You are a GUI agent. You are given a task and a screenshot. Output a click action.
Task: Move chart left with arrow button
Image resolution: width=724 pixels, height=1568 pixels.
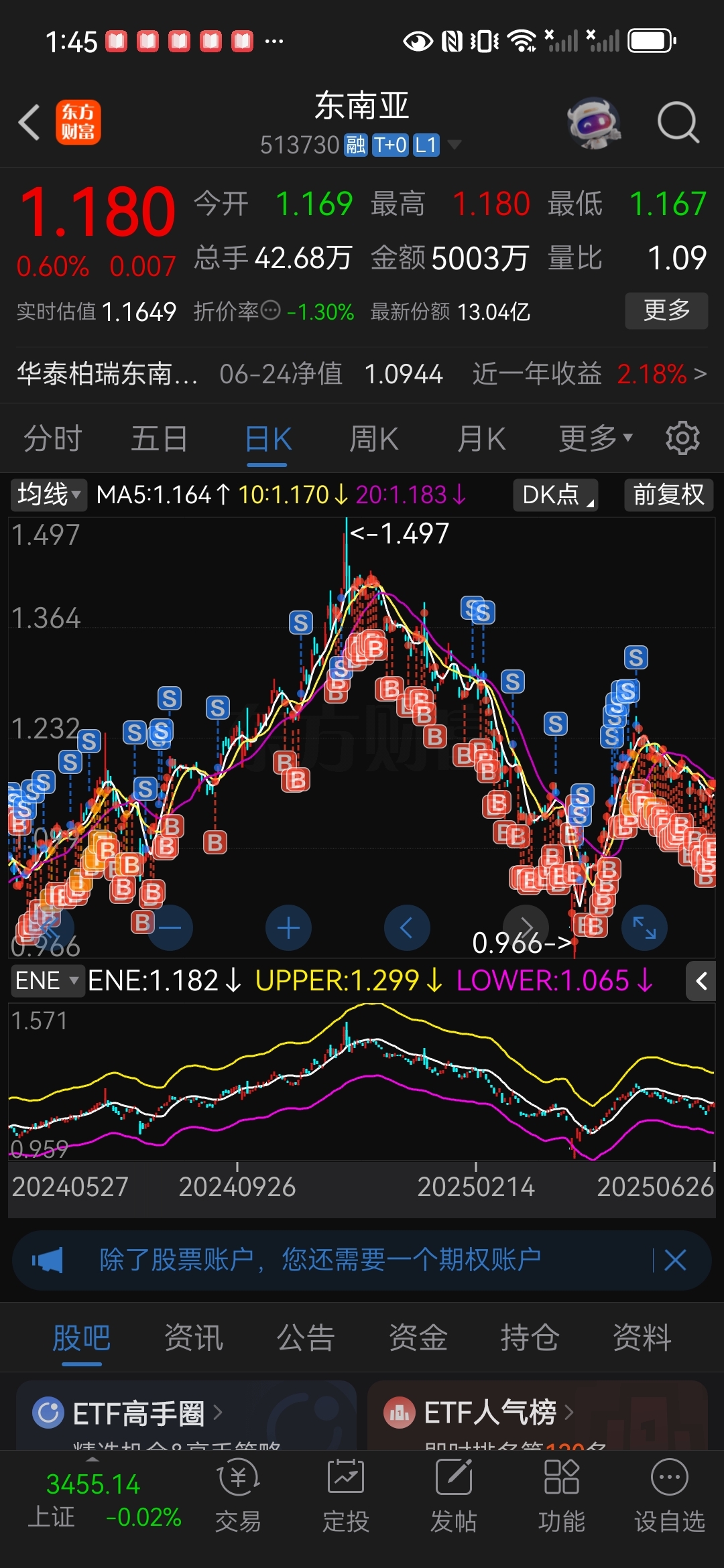coord(406,927)
